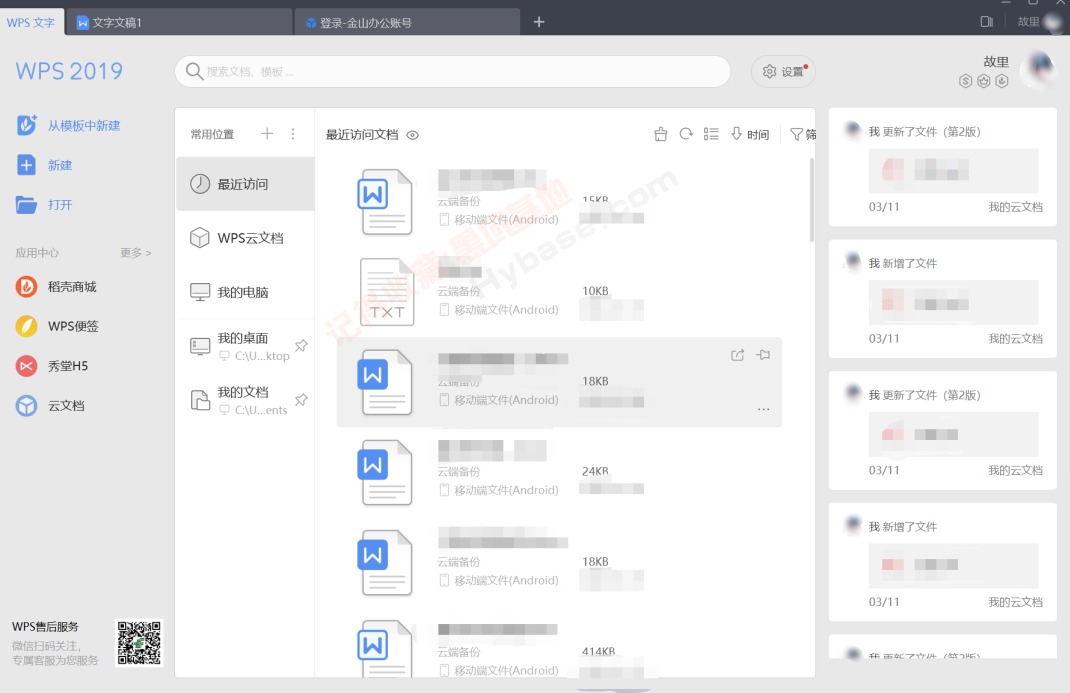1070x693 pixels.
Task: Click the clear records icon in the document toolbar
Action: [x=661, y=134]
